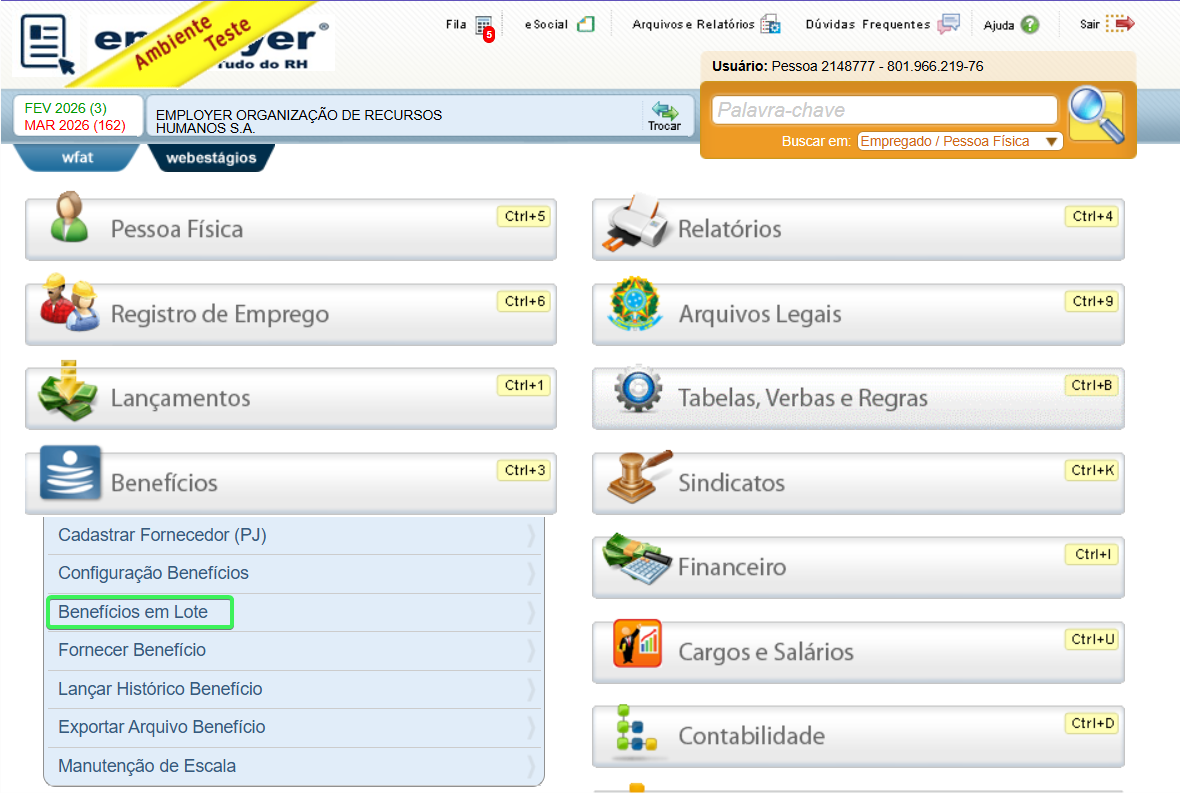Click the Benefícios blue icon

pos(70,473)
